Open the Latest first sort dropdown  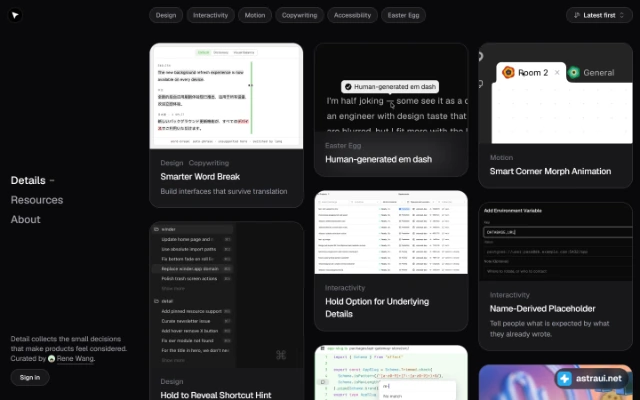[599, 16]
